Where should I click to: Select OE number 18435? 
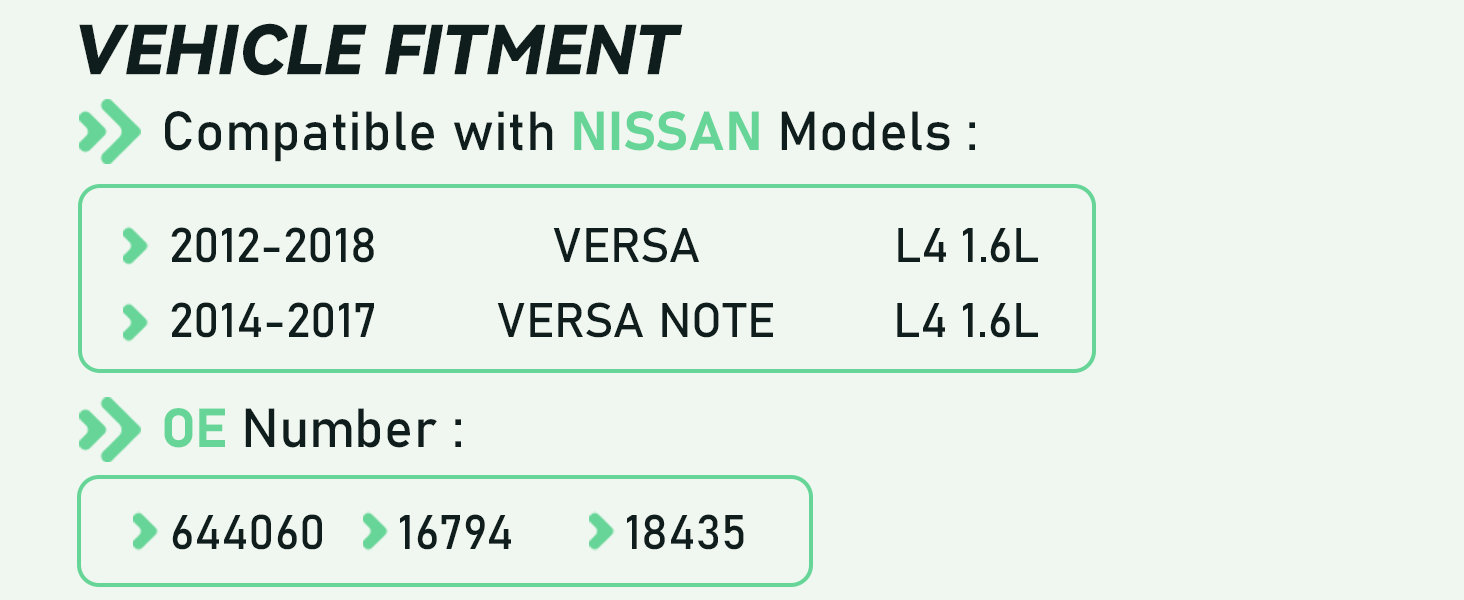point(685,533)
